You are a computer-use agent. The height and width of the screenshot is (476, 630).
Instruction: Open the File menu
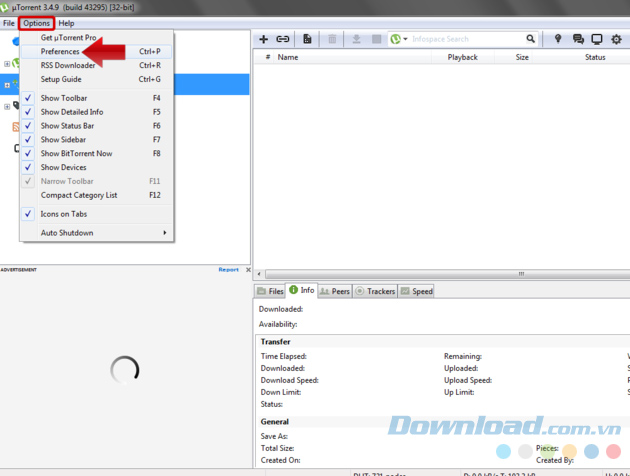tap(9, 23)
